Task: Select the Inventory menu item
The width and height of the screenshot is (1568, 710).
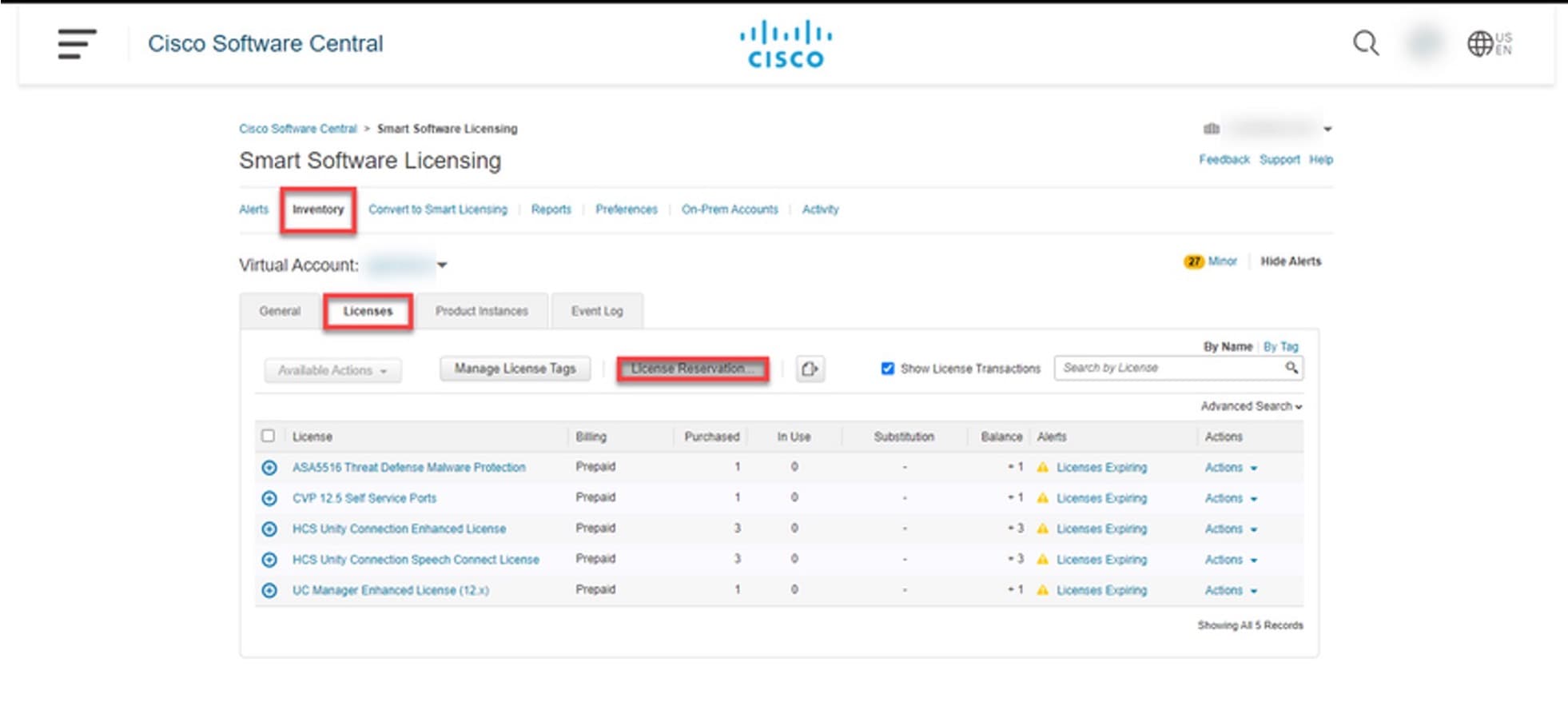Action: click(x=317, y=209)
